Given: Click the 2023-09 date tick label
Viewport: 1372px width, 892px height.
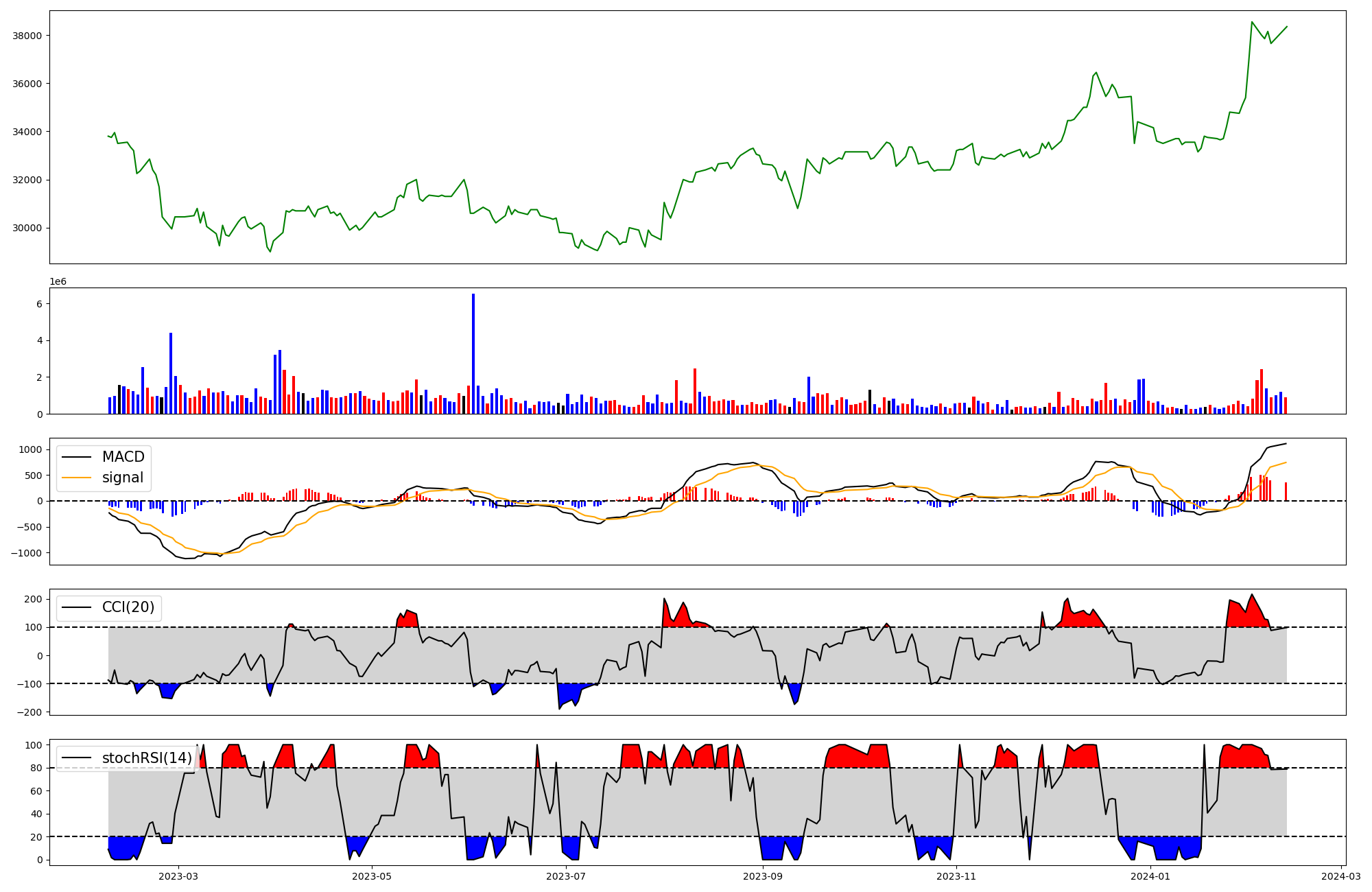Looking at the screenshot, I should coord(763,876).
